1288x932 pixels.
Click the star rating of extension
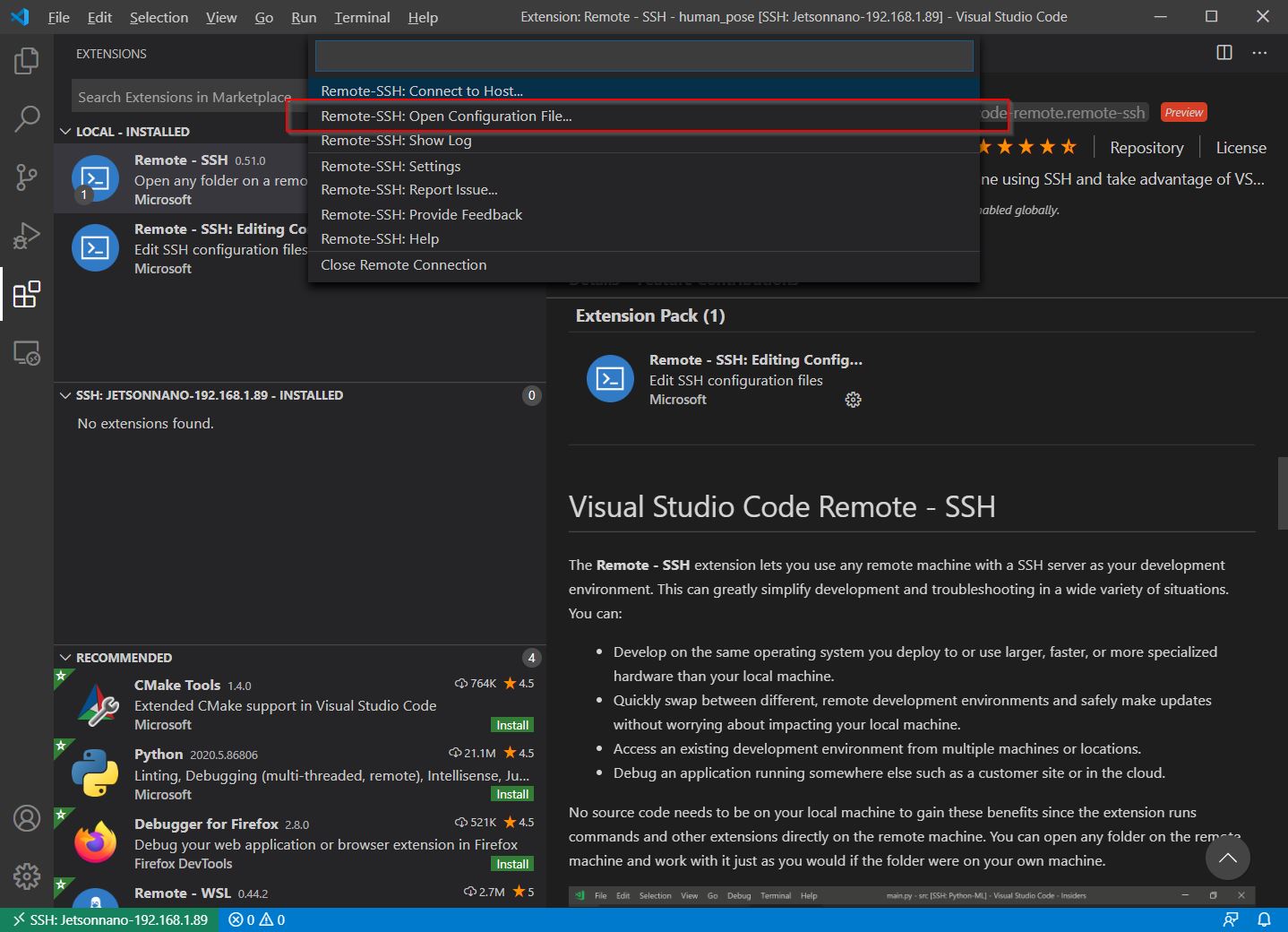[x=1028, y=147]
